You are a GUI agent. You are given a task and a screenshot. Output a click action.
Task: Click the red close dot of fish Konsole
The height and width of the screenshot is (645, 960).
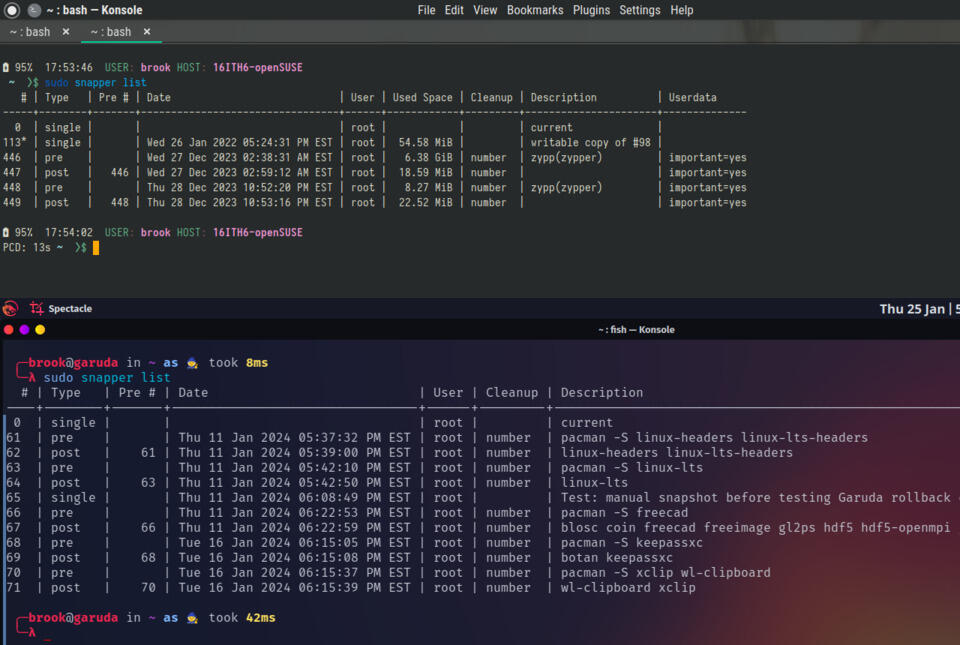tap(9, 330)
